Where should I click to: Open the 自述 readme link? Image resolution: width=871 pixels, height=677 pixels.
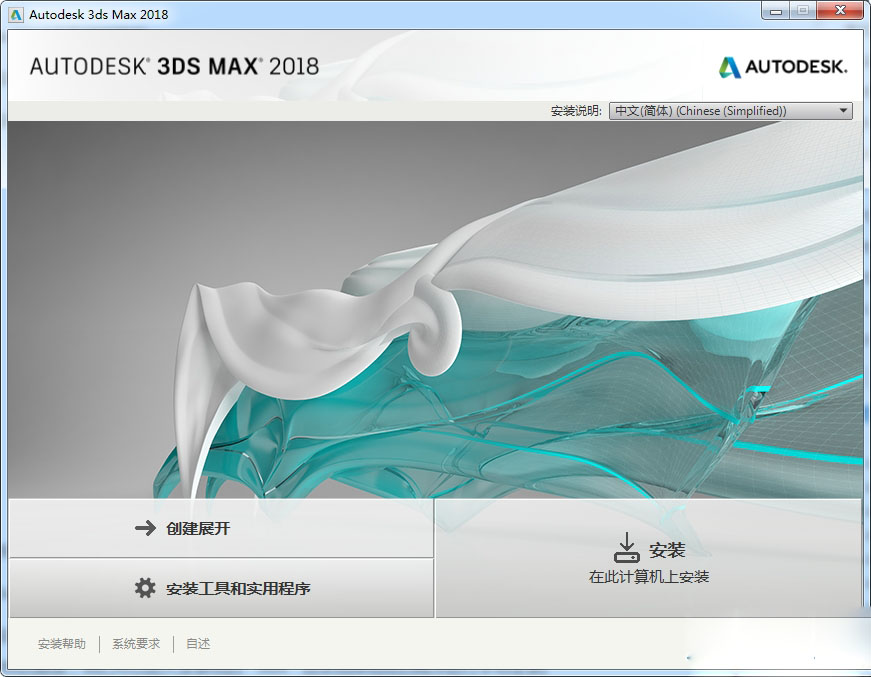(198, 644)
